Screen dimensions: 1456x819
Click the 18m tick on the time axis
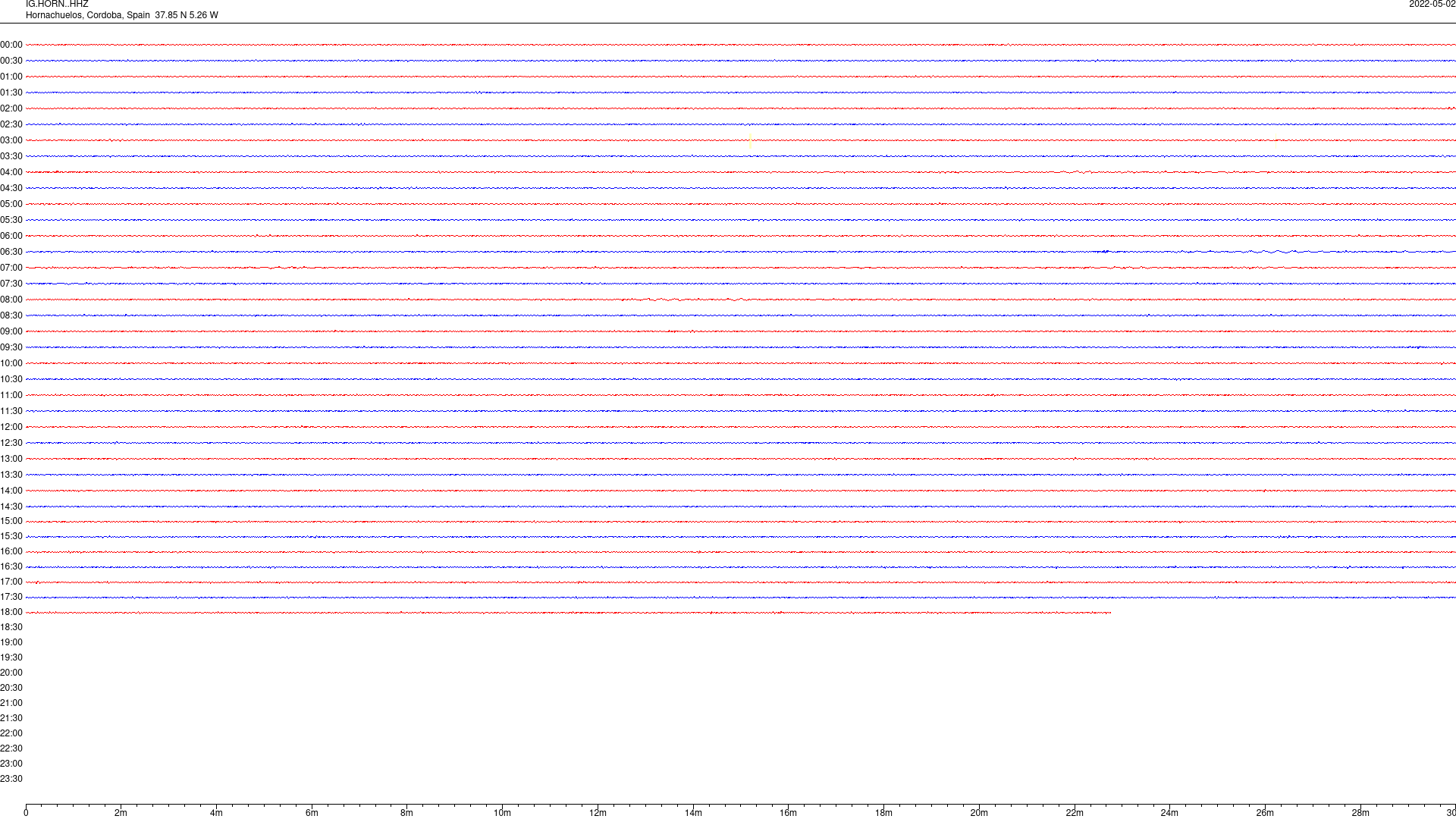click(883, 813)
